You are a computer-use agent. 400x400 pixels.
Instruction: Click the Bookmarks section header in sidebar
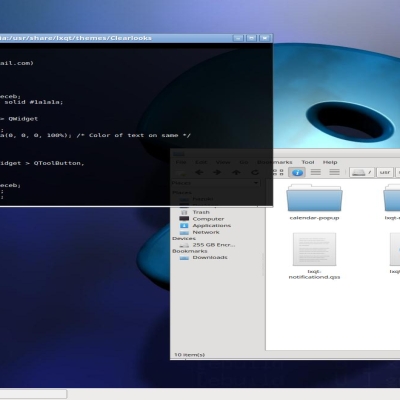click(190, 251)
